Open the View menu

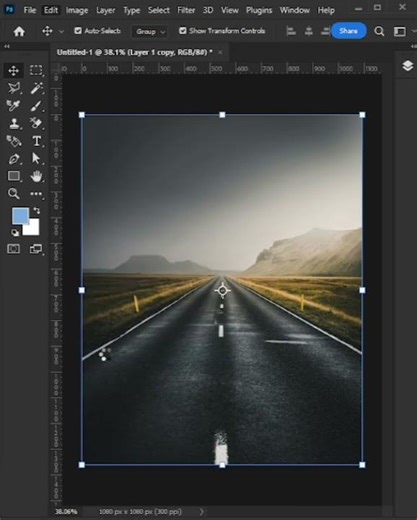[230, 10]
